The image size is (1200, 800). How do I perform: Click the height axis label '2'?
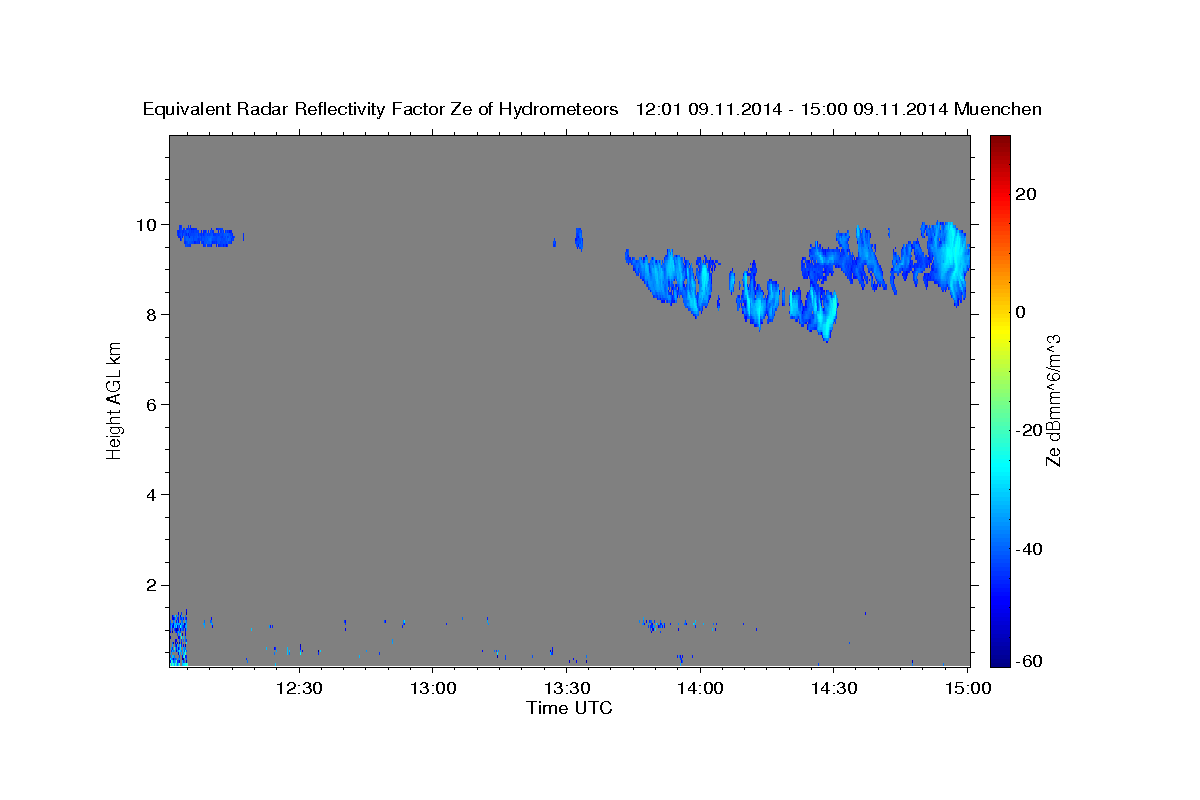(151, 584)
